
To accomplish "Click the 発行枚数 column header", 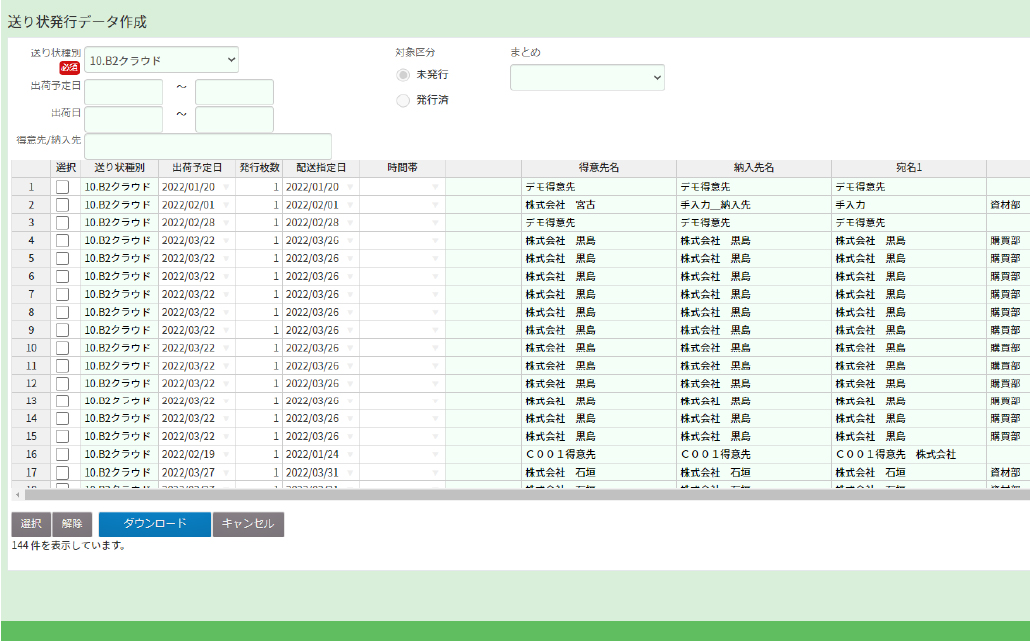I will (x=259, y=168).
